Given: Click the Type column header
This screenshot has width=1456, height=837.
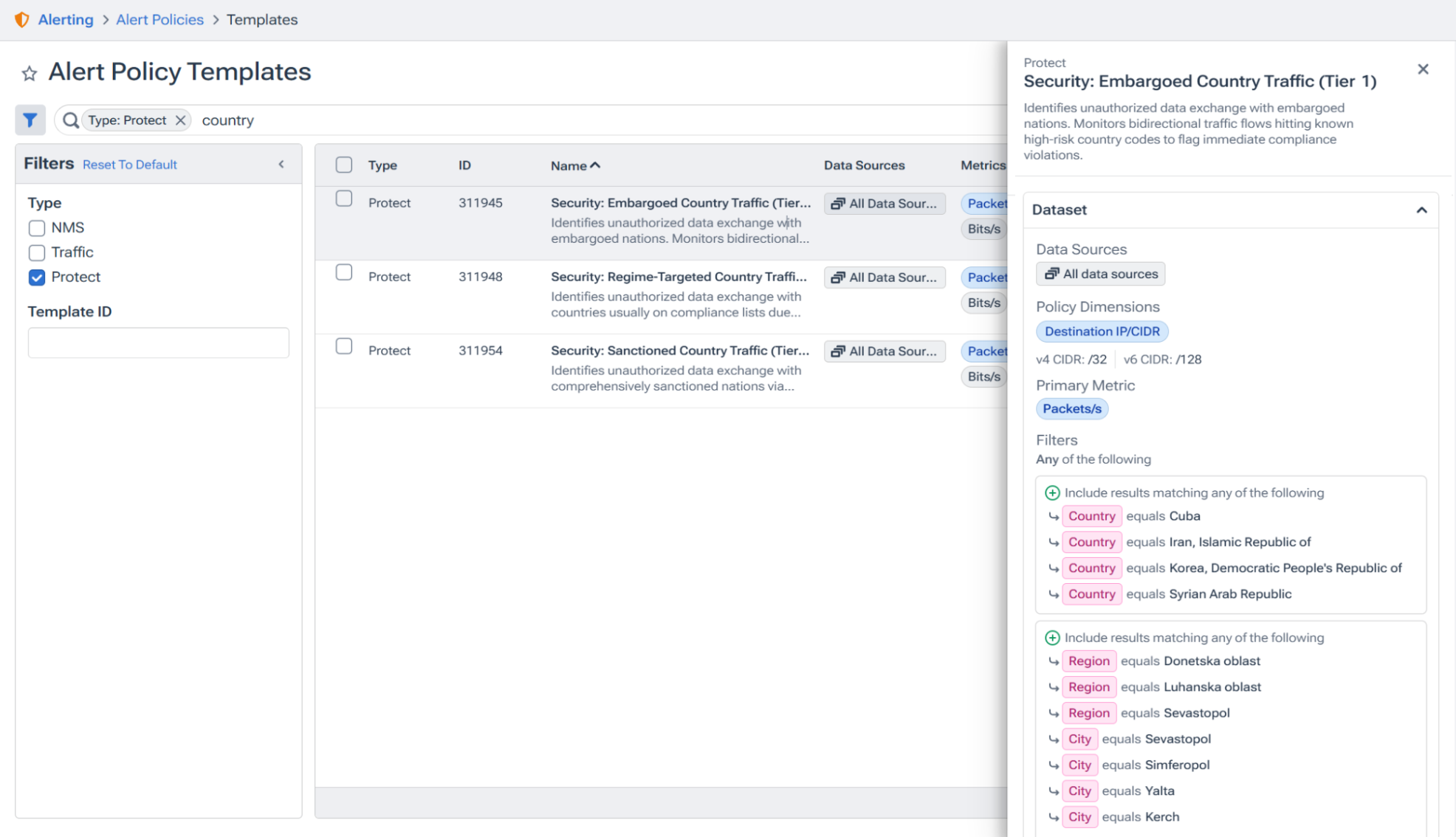Looking at the screenshot, I should tap(382, 165).
